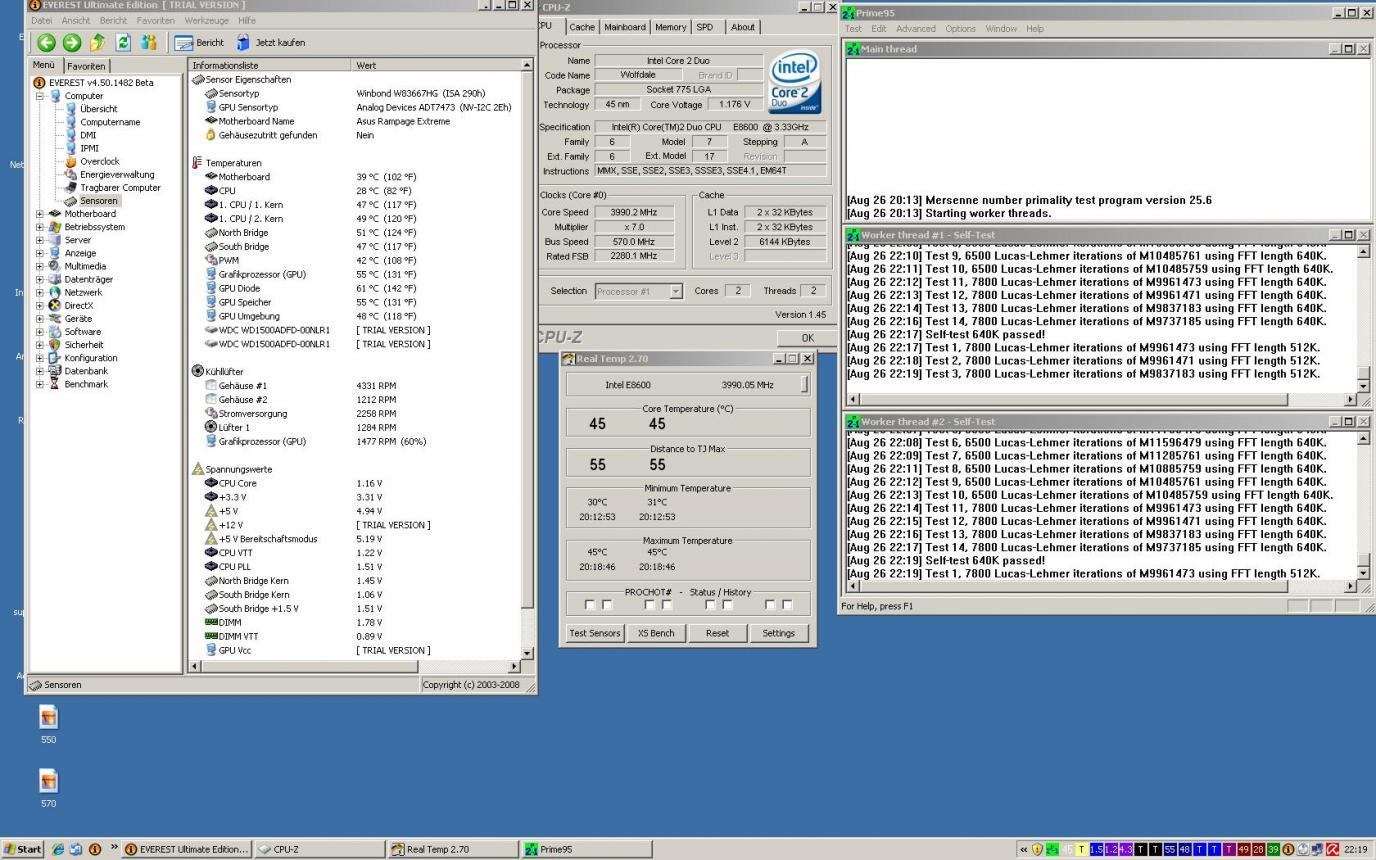Click the slider handle beside 3990.05 MHz
The image size is (1376, 860).
[x=805, y=384]
